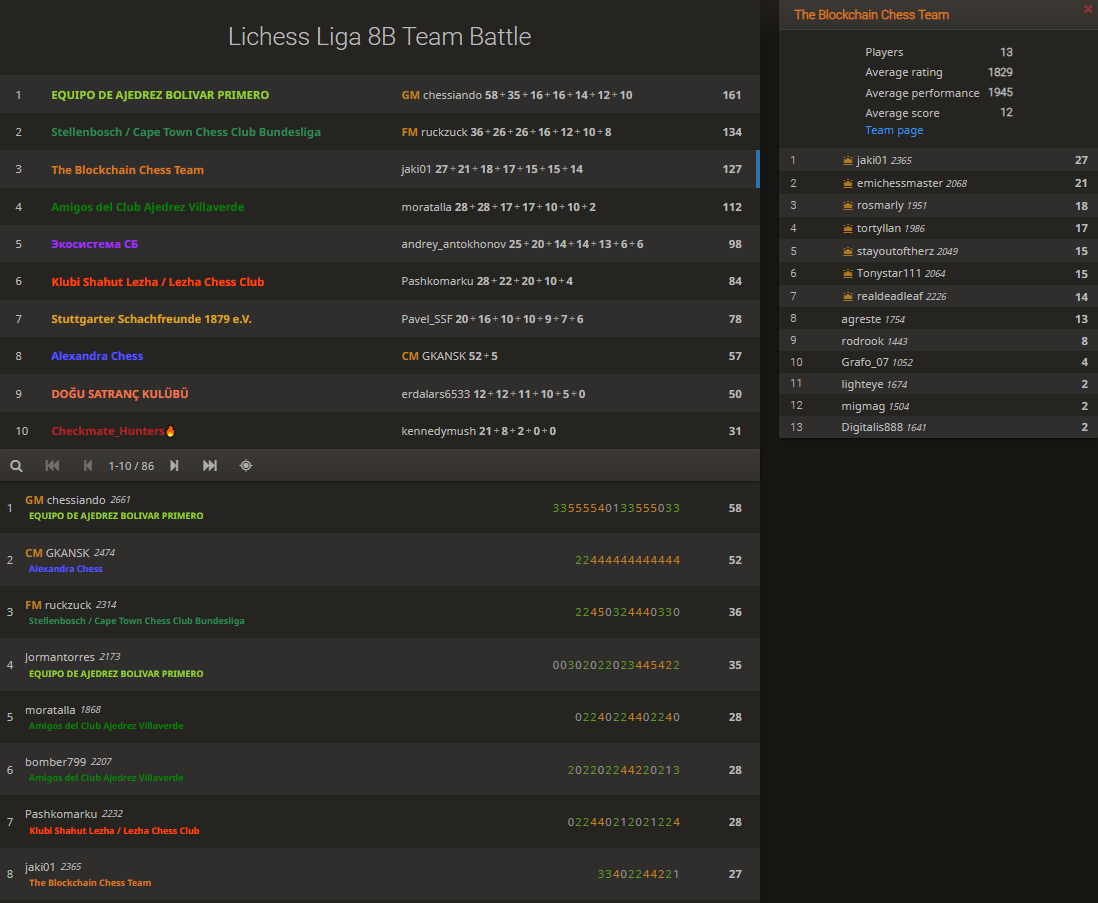This screenshot has height=903, width=1098.
Task: Click tortyllan in the team member list
Action: pyautogui.click(x=879, y=228)
